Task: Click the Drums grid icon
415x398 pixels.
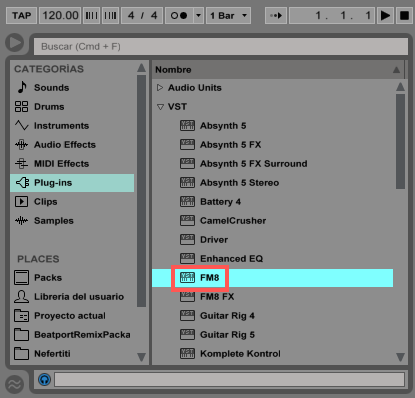Action: (x=21, y=107)
